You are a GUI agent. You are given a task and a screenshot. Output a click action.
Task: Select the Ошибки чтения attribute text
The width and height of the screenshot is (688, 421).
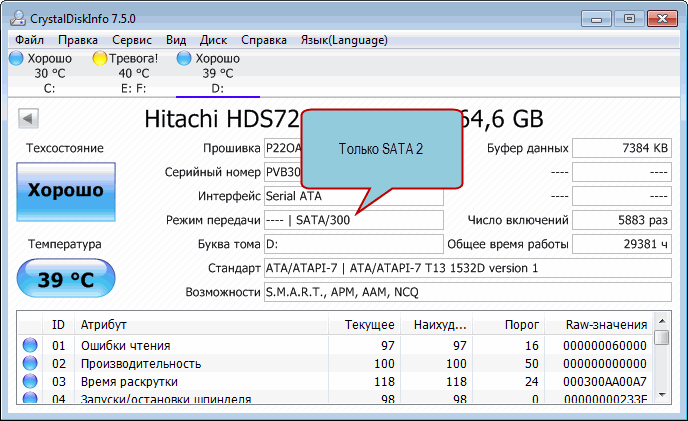coord(125,346)
